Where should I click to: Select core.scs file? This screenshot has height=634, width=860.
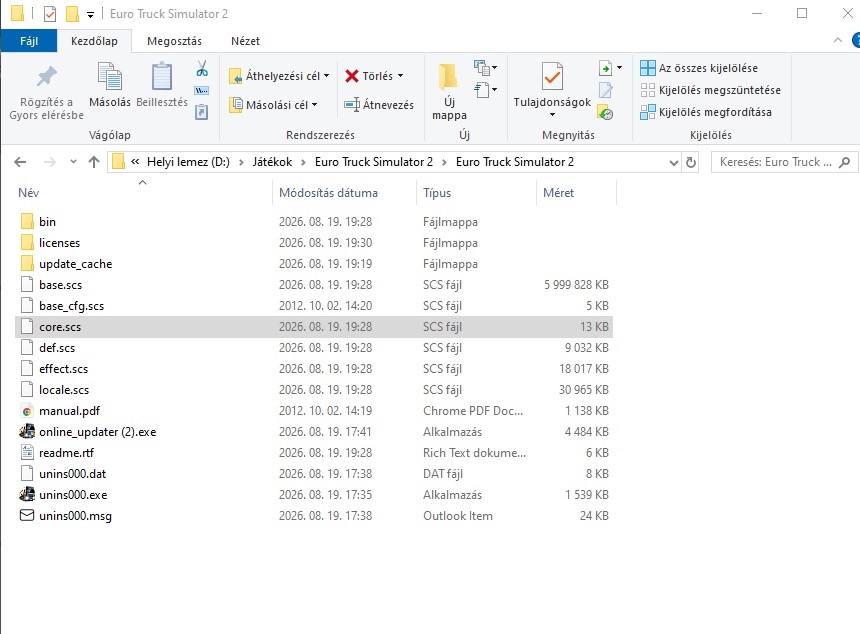(x=314, y=327)
